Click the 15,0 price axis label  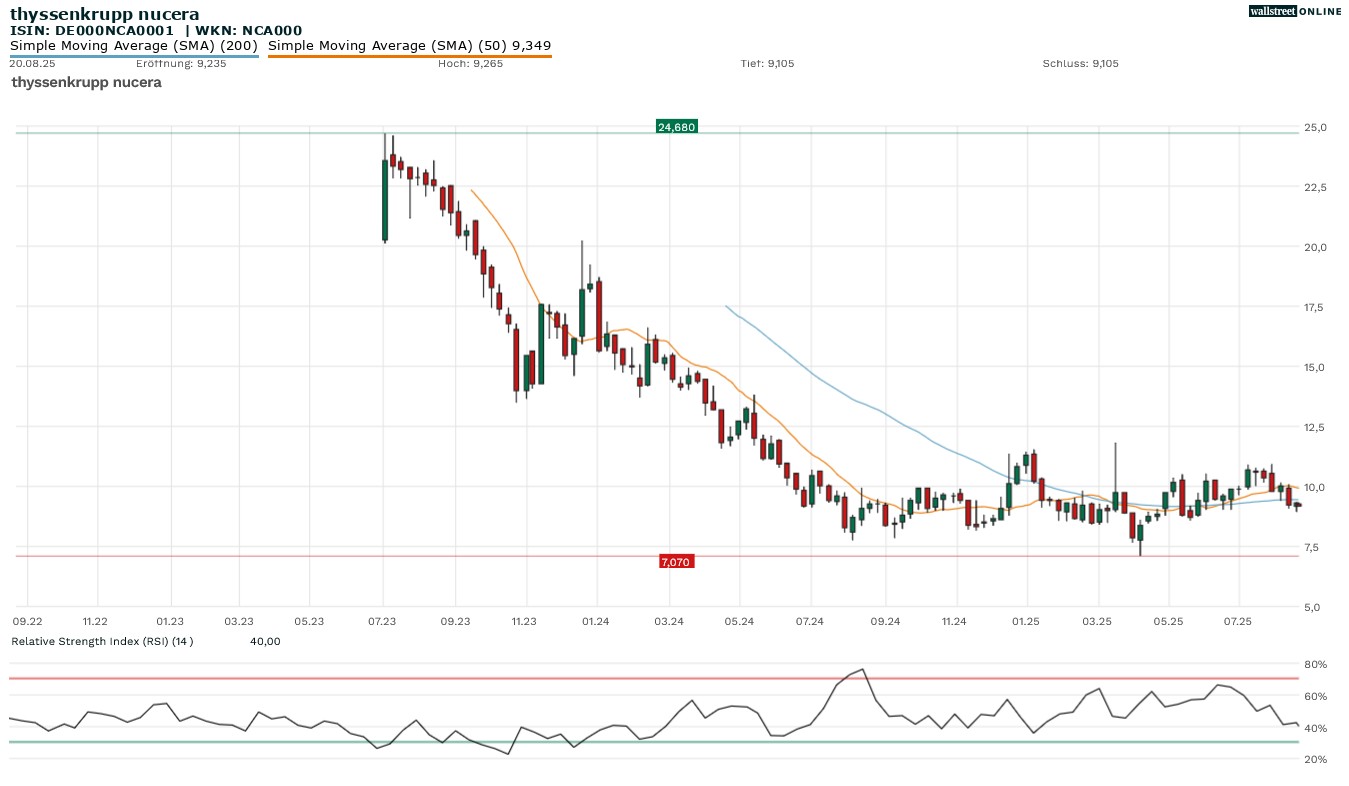(1316, 367)
